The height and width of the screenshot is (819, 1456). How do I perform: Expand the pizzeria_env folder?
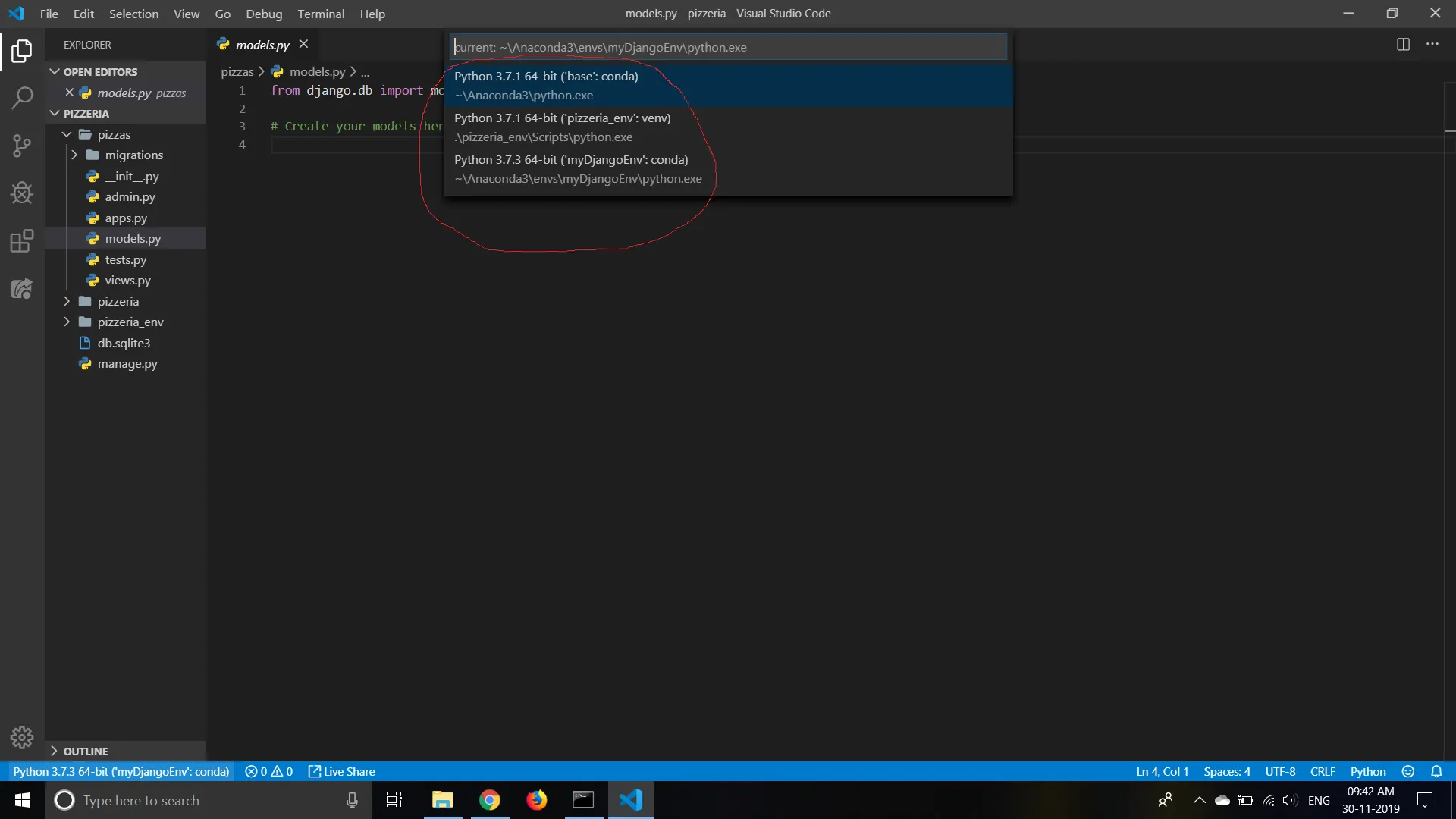[67, 322]
